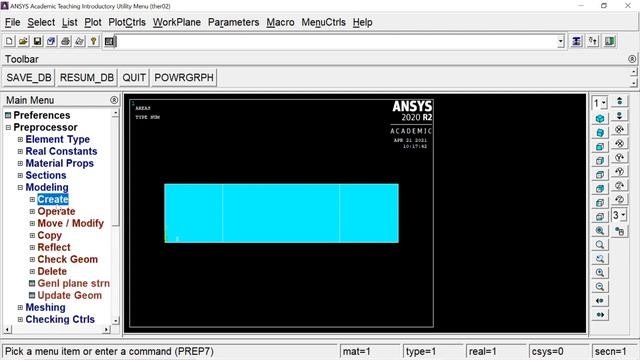
Task: Rotate model clockwise about Z icon
Action: click(619, 185)
